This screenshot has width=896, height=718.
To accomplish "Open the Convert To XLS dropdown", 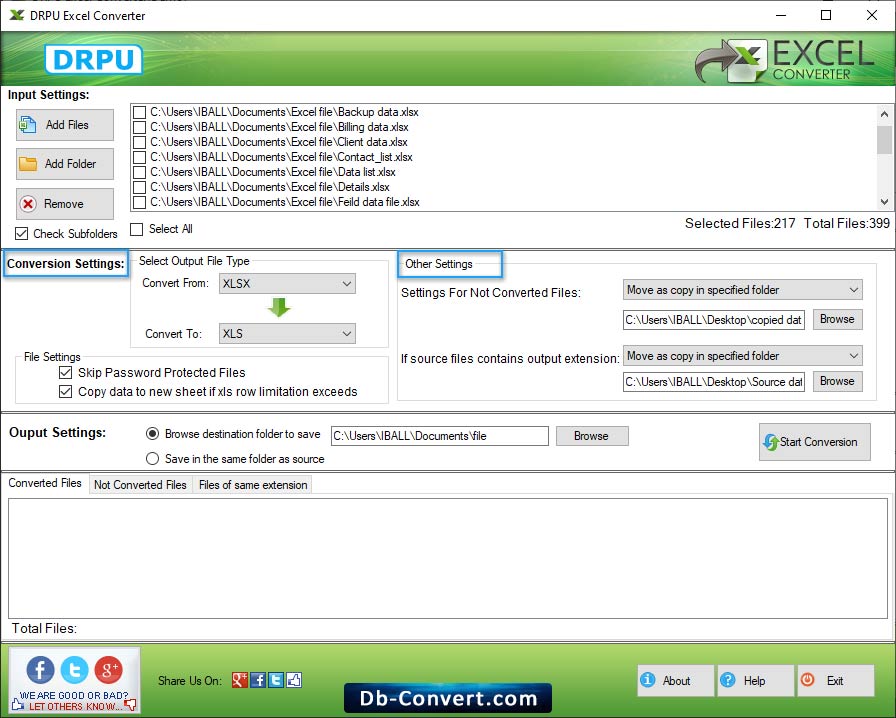I will click(x=287, y=334).
